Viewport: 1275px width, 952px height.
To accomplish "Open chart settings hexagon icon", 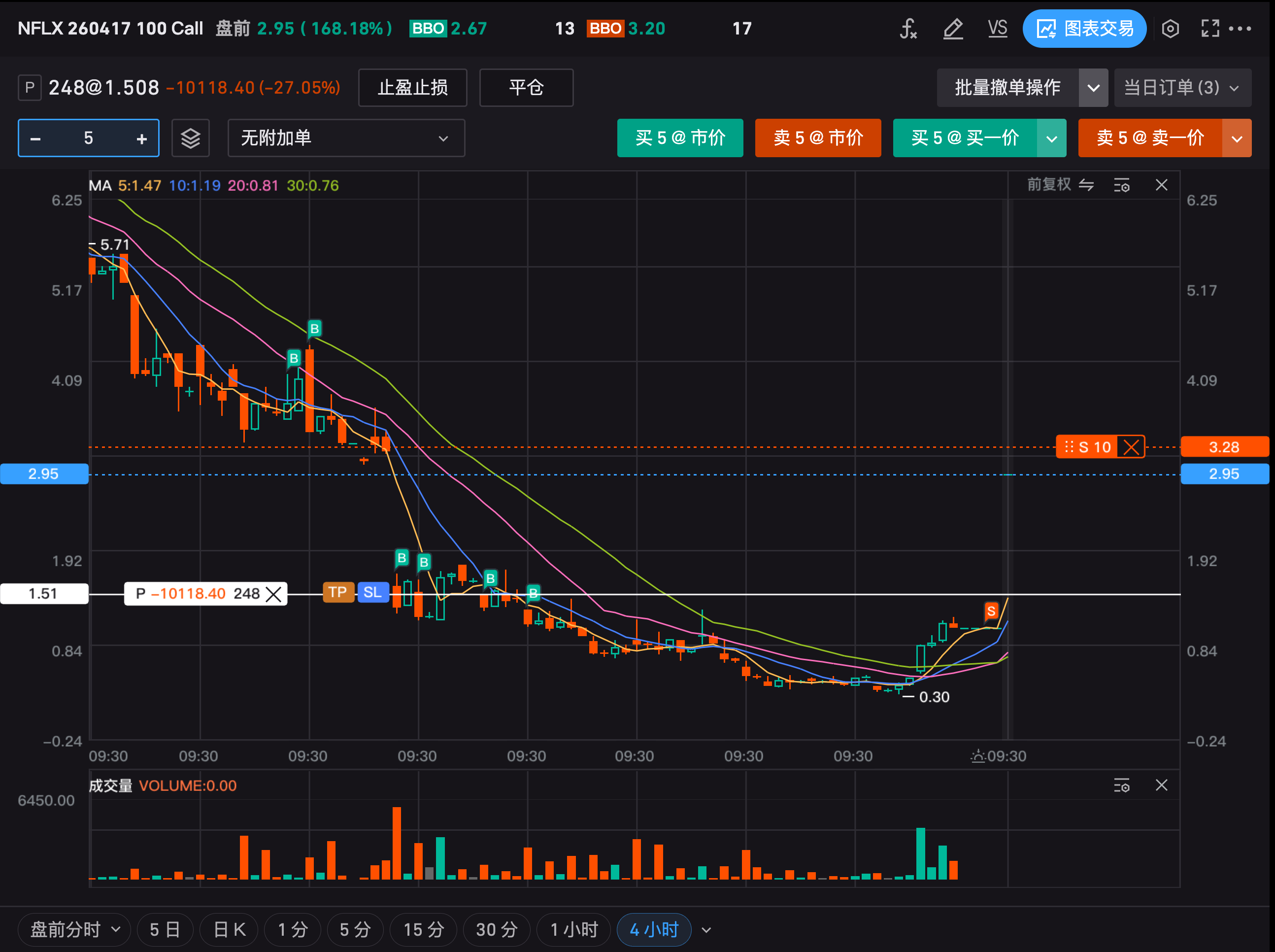I will point(1170,28).
